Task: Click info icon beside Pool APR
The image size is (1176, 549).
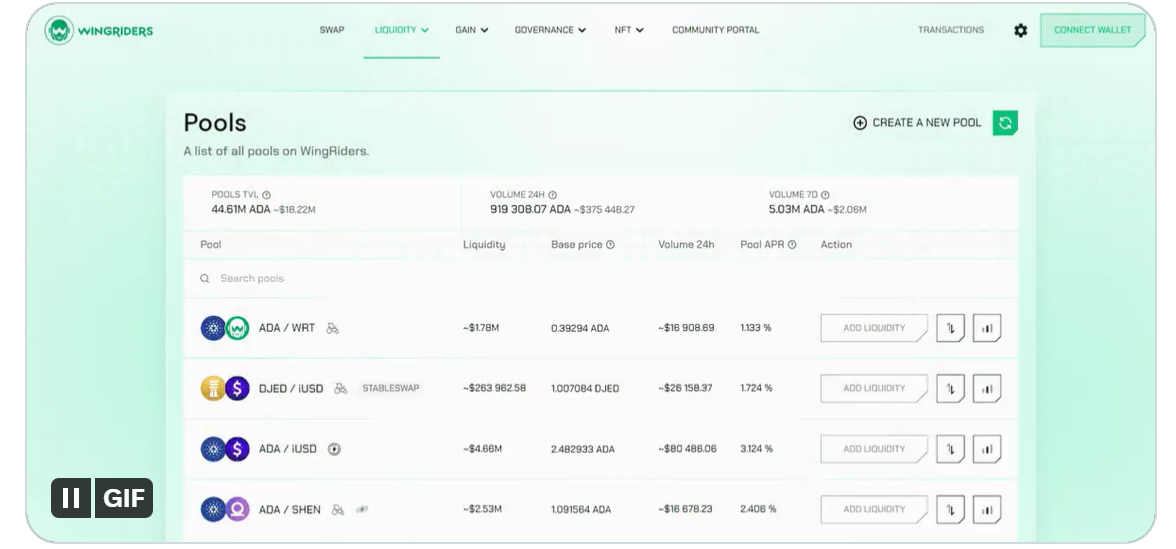Action: point(792,244)
